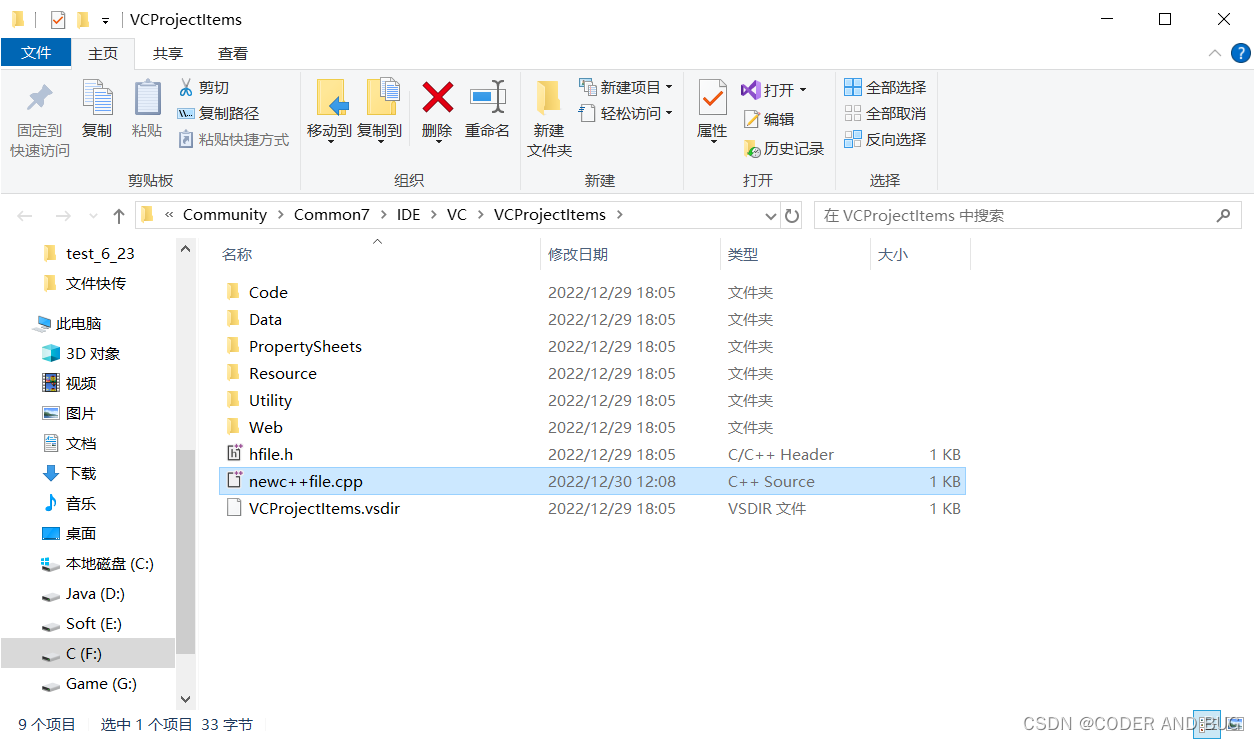Click the Up one level arrow
This screenshot has width=1255, height=740.
[119, 215]
